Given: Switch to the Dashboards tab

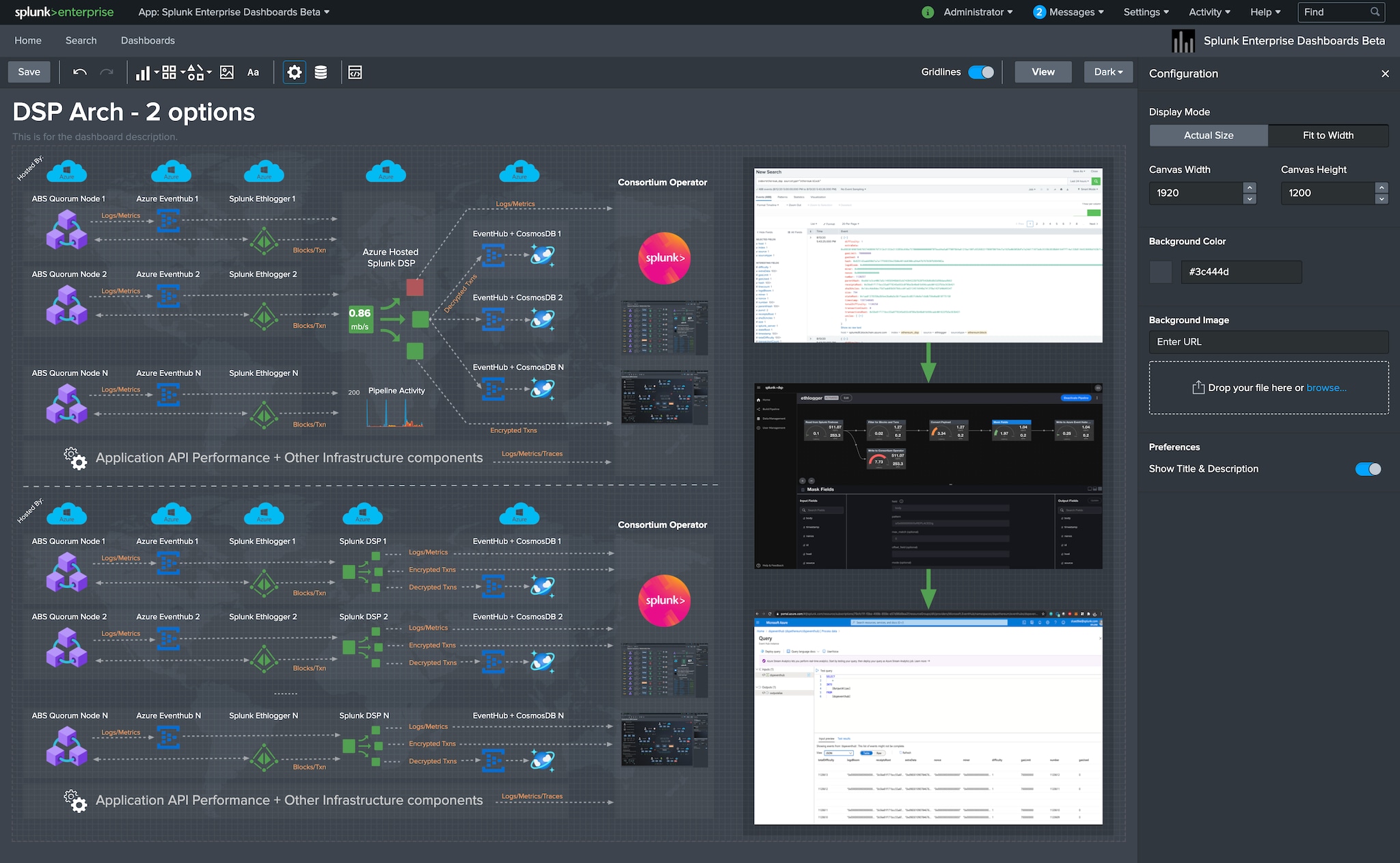Looking at the screenshot, I should click(148, 40).
